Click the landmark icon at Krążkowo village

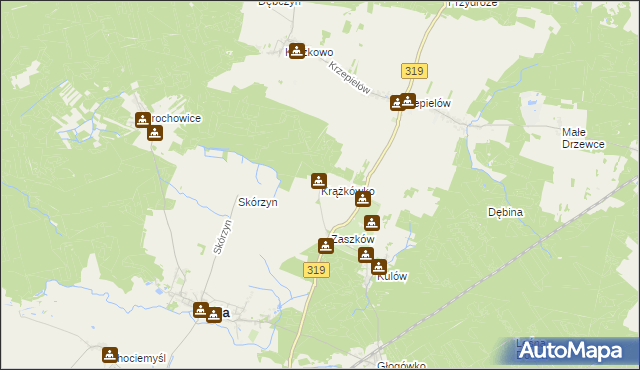297,51
